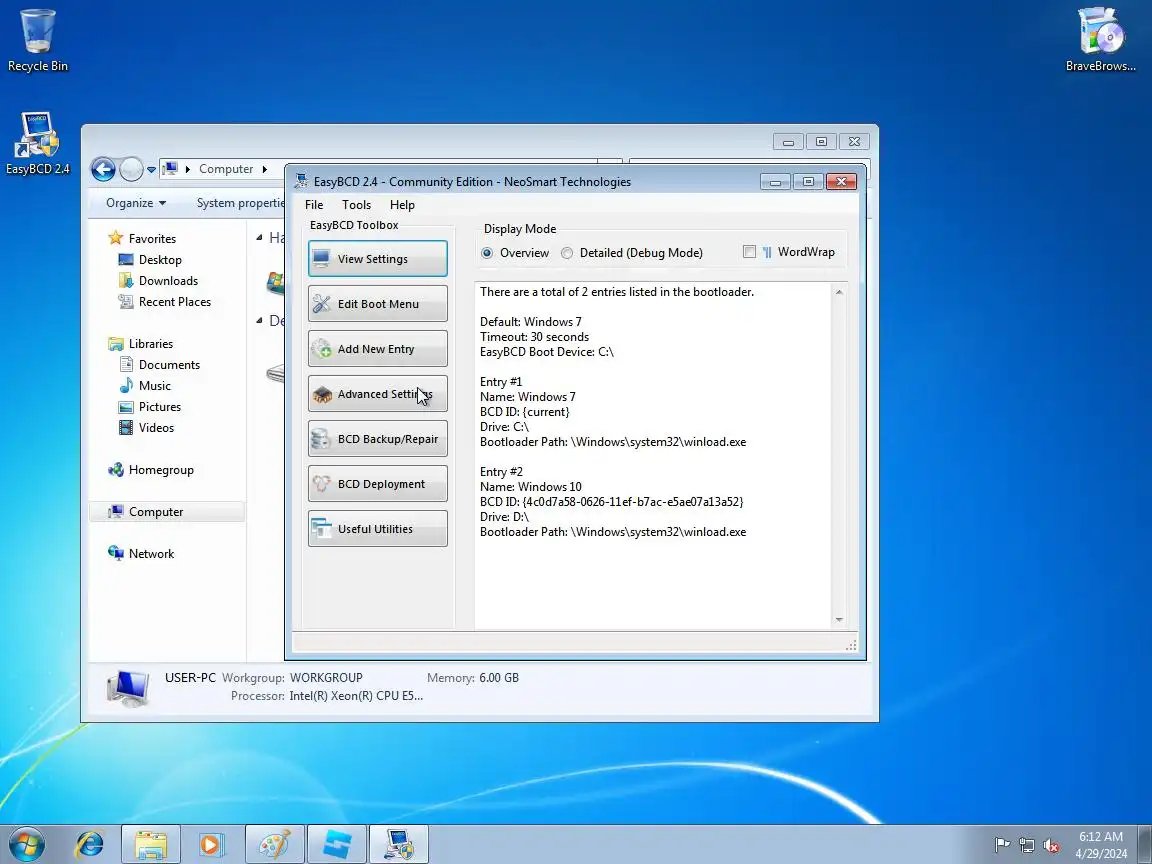Enable the WordWrap checkbox
This screenshot has width=1152, height=864.
[x=749, y=252]
